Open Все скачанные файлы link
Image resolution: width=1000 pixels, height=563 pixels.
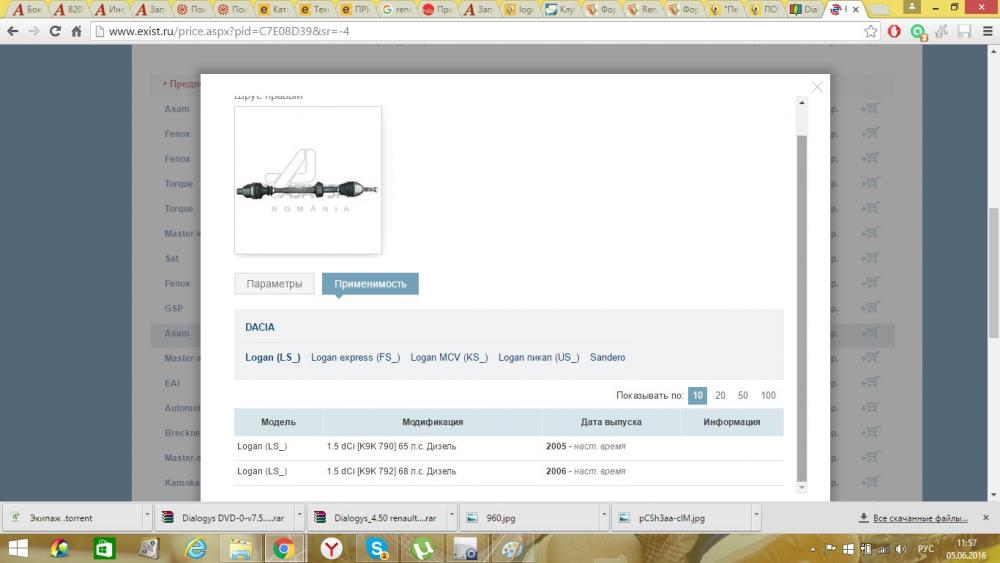[x=920, y=518]
